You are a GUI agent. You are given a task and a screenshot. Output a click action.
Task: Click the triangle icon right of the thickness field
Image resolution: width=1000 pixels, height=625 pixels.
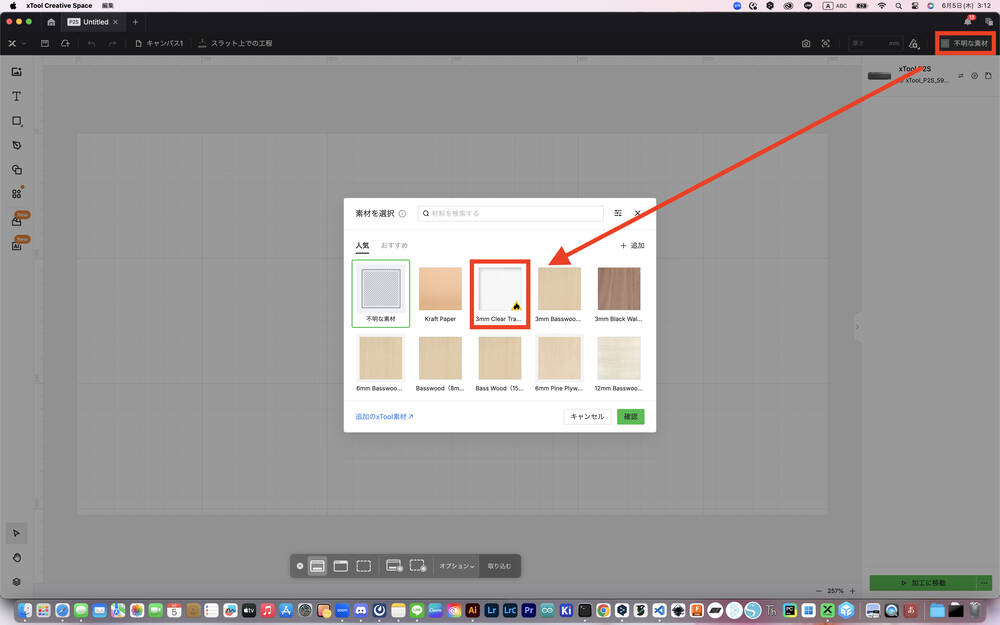tap(914, 43)
